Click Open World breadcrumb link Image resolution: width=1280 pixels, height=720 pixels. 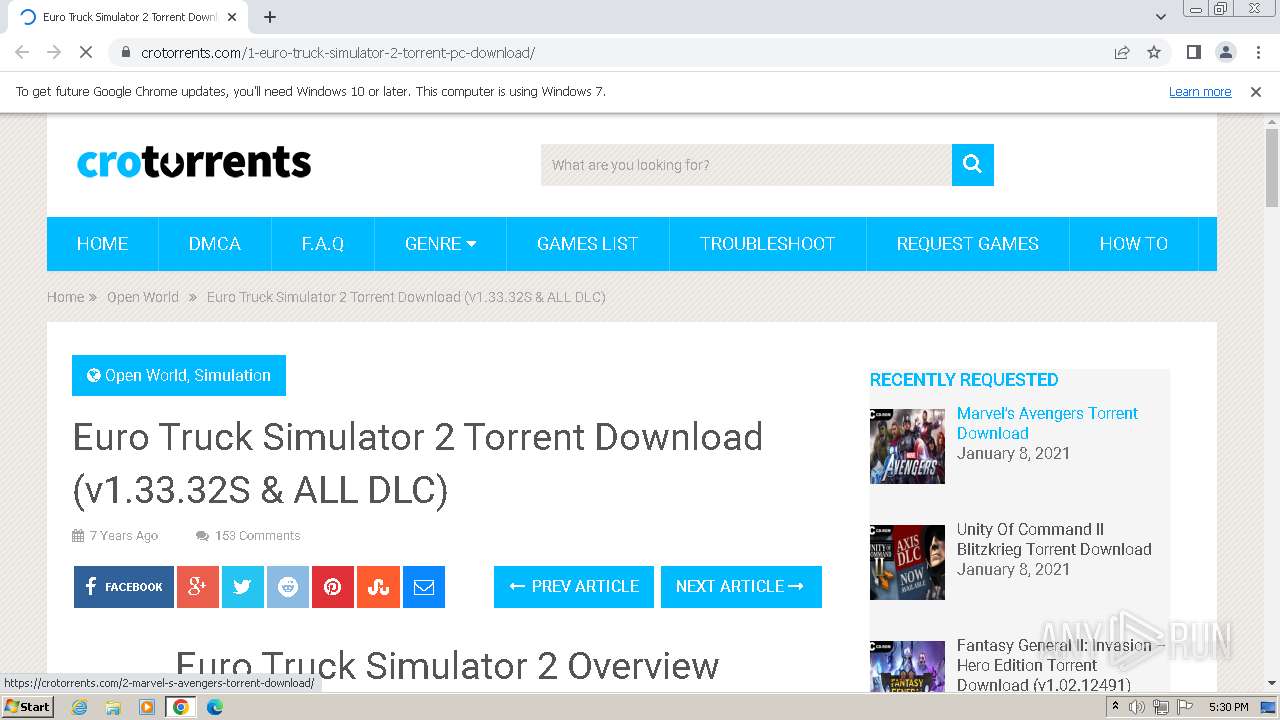pyautogui.click(x=143, y=297)
